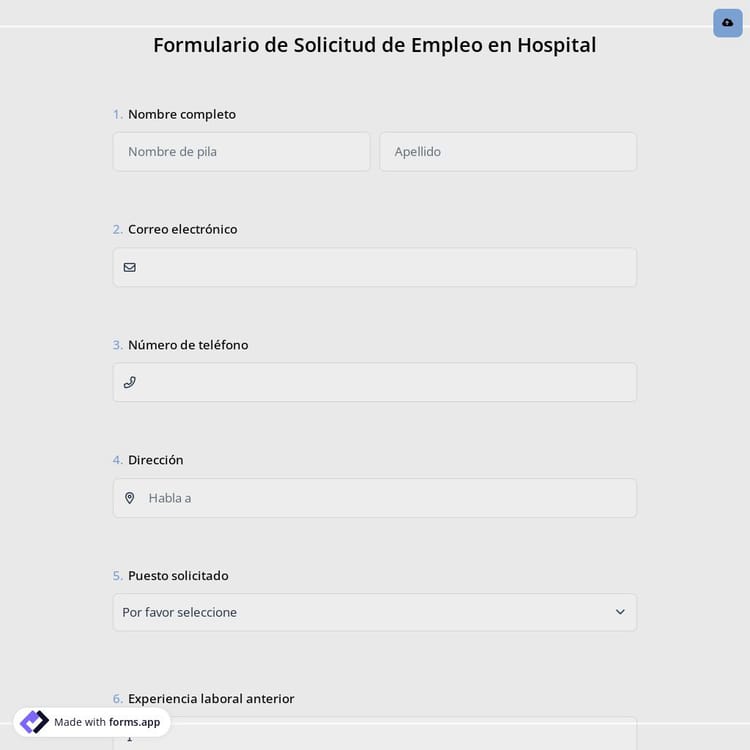Select the Correo electrónico text box
Viewport: 750px width, 750px height.
(x=385, y=267)
